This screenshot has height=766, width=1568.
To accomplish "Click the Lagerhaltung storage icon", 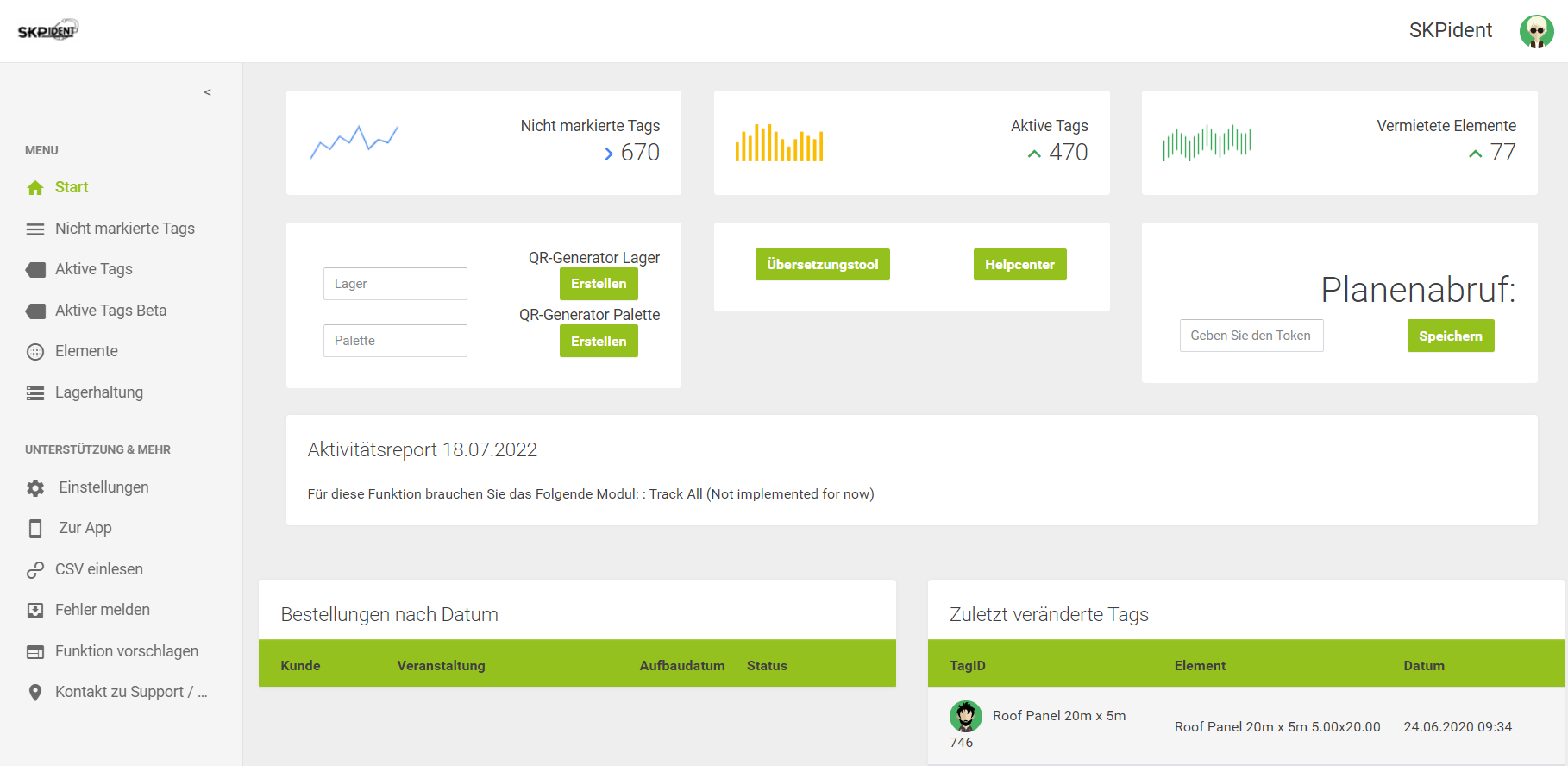I will click(x=35, y=393).
